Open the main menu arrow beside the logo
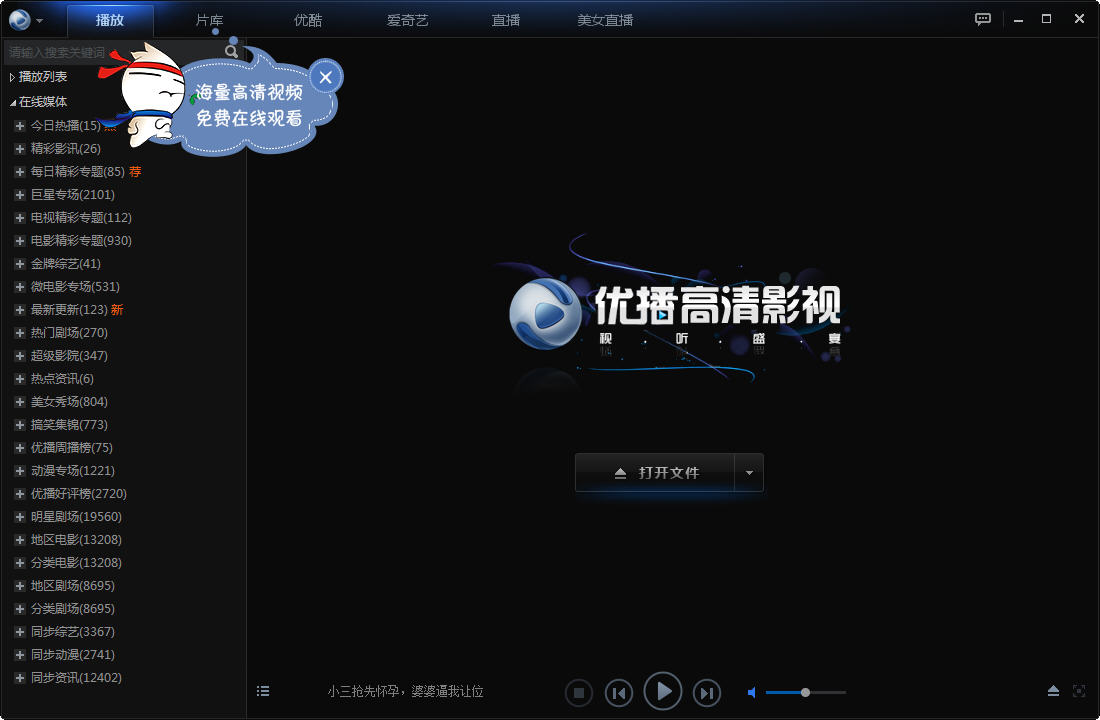Screen dimensions: 1100x720 click(x=39, y=19)
